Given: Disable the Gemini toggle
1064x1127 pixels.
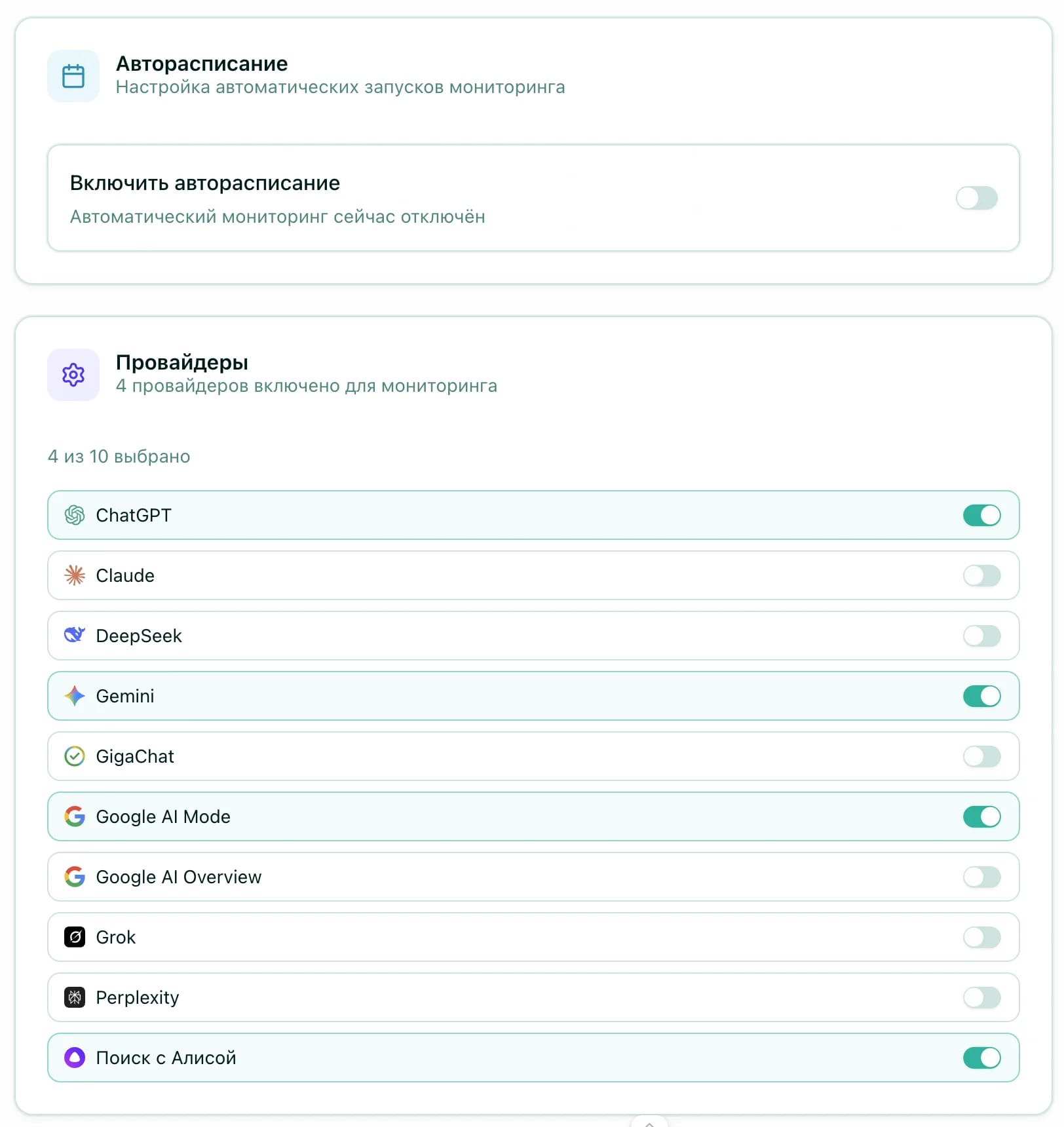Looking at the screenshot, I should click(x=981, y=697).
